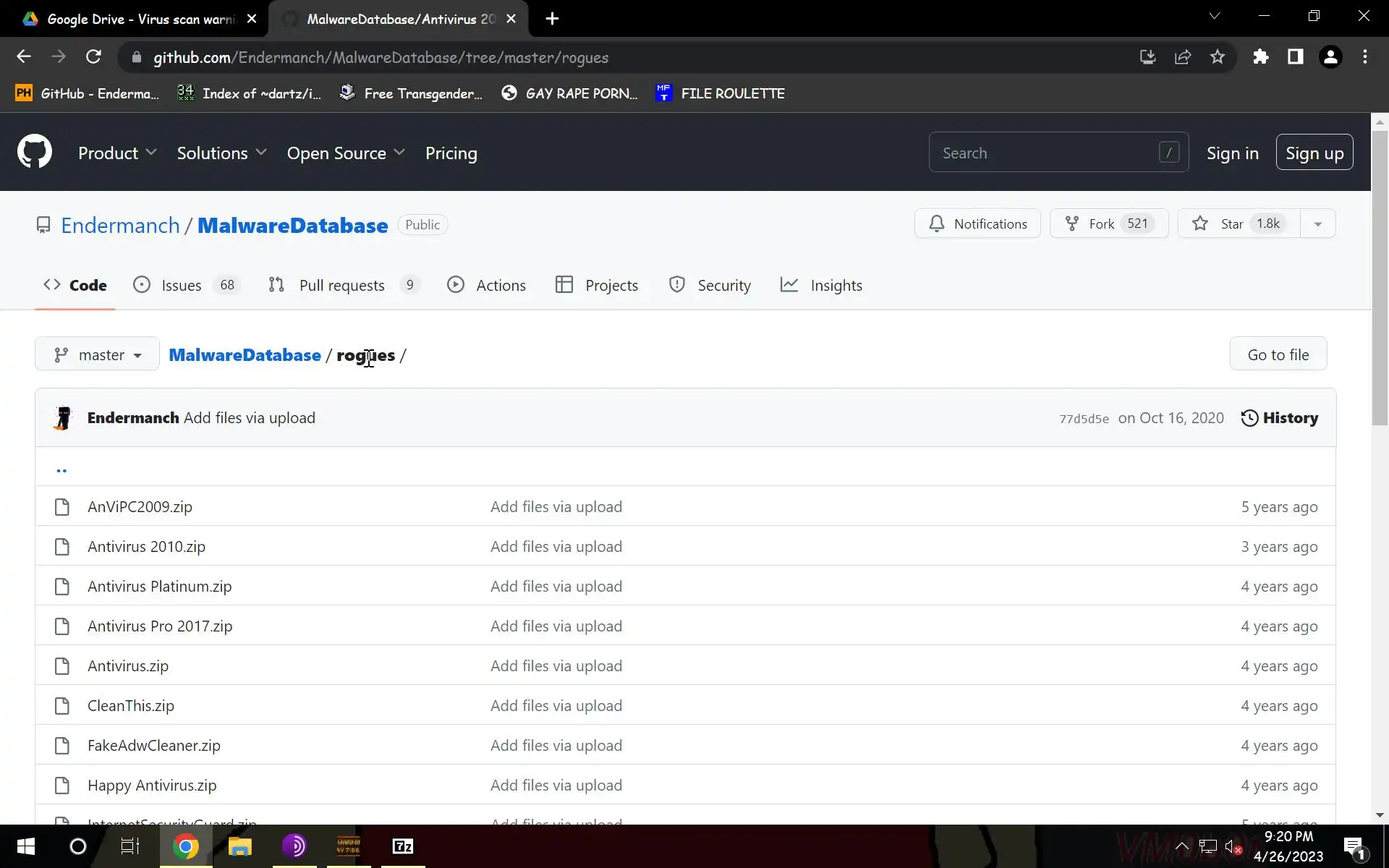Open Chrome profile avatar icon

click(1330, 57)
